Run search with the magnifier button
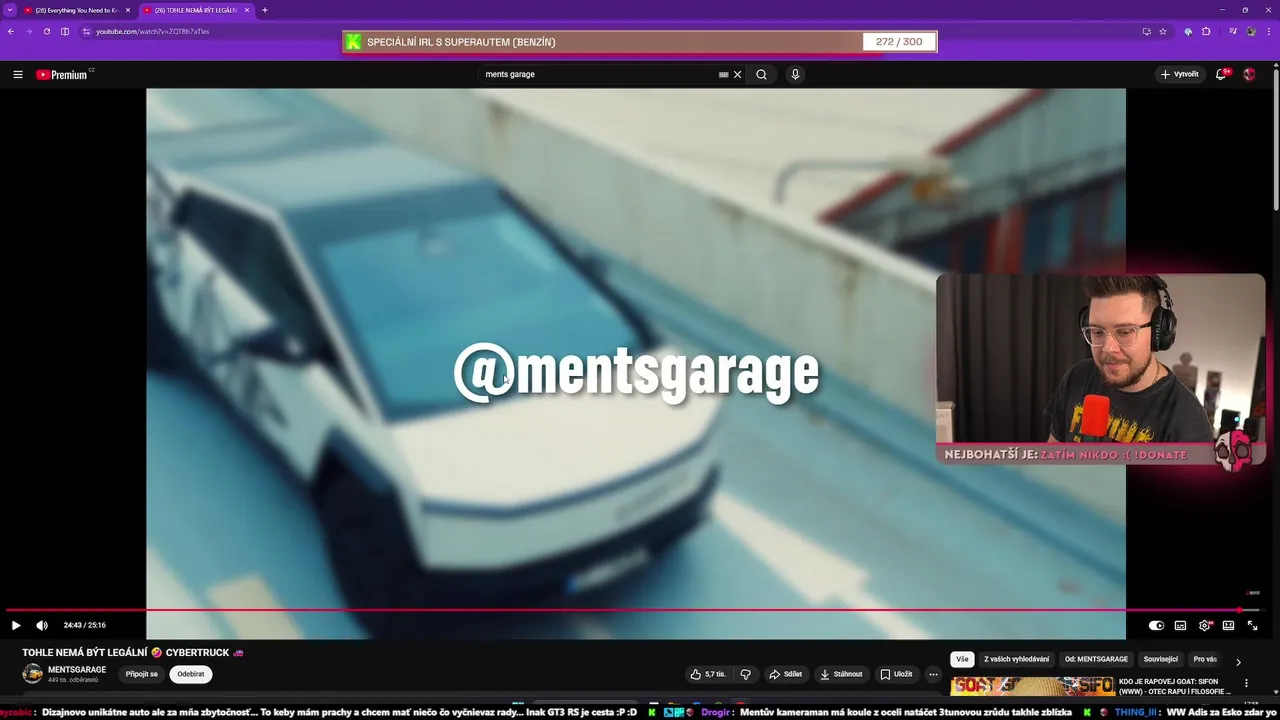This screenshot has height=720, width=1280. (x=762, y=74)
